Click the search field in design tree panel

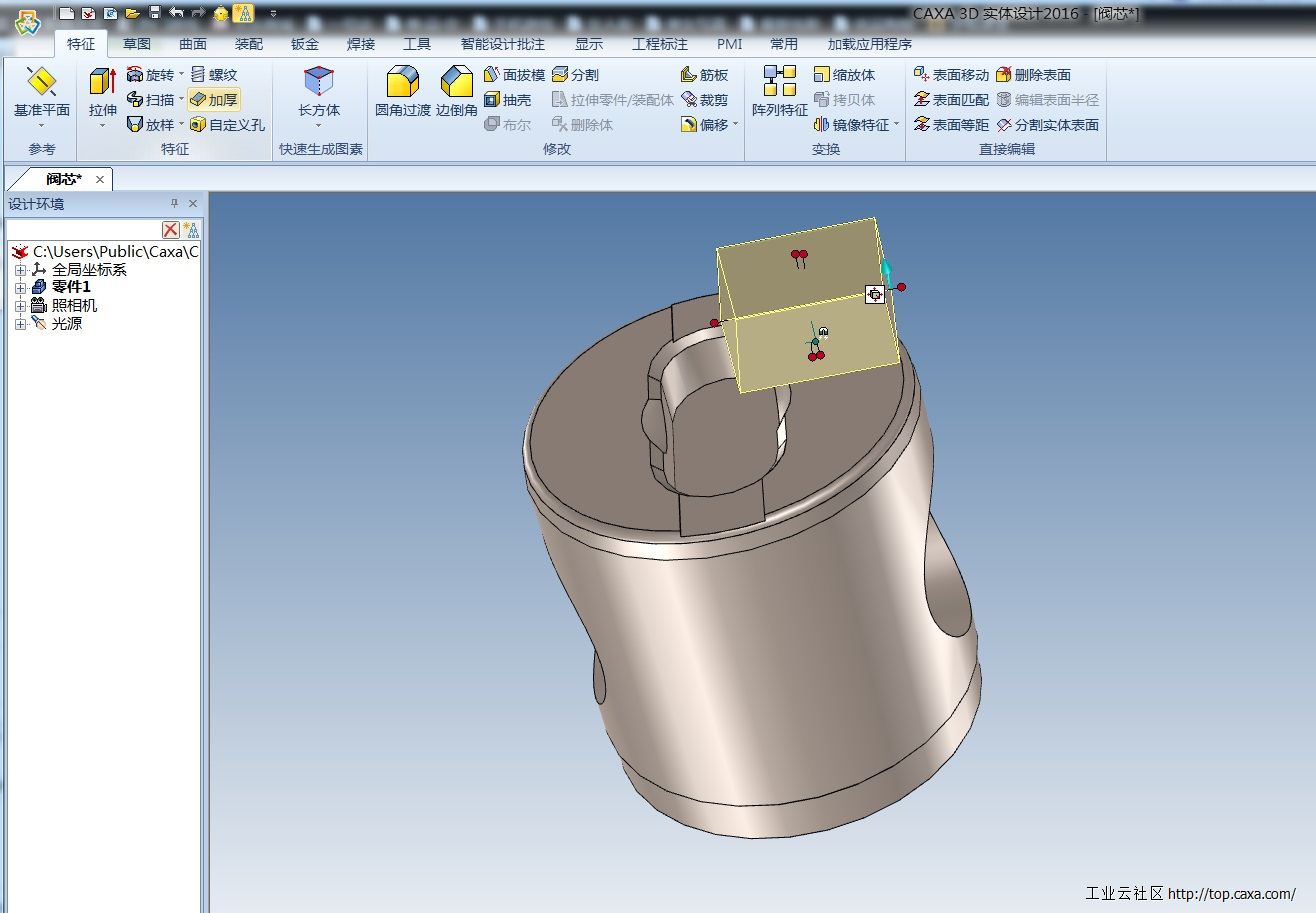click(84, 230)
